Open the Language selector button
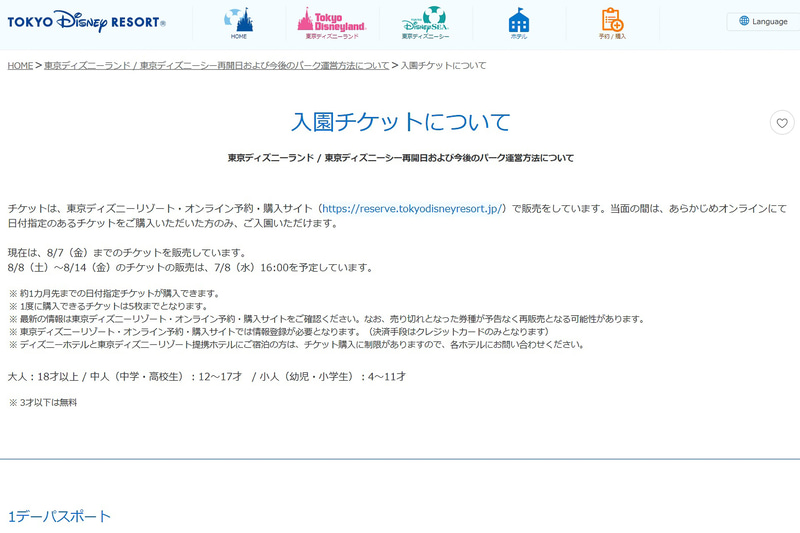This screenshot has width=800, height=533. (763, 21)
